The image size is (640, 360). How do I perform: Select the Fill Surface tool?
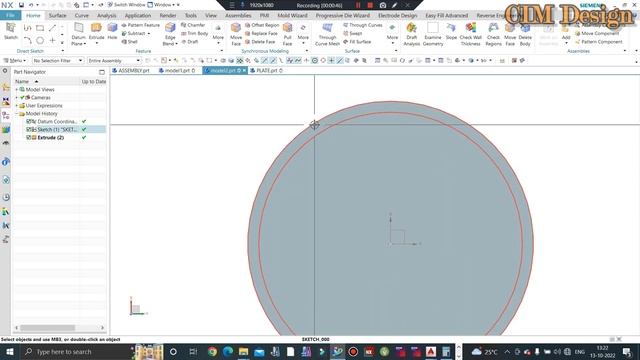point(357,42)
